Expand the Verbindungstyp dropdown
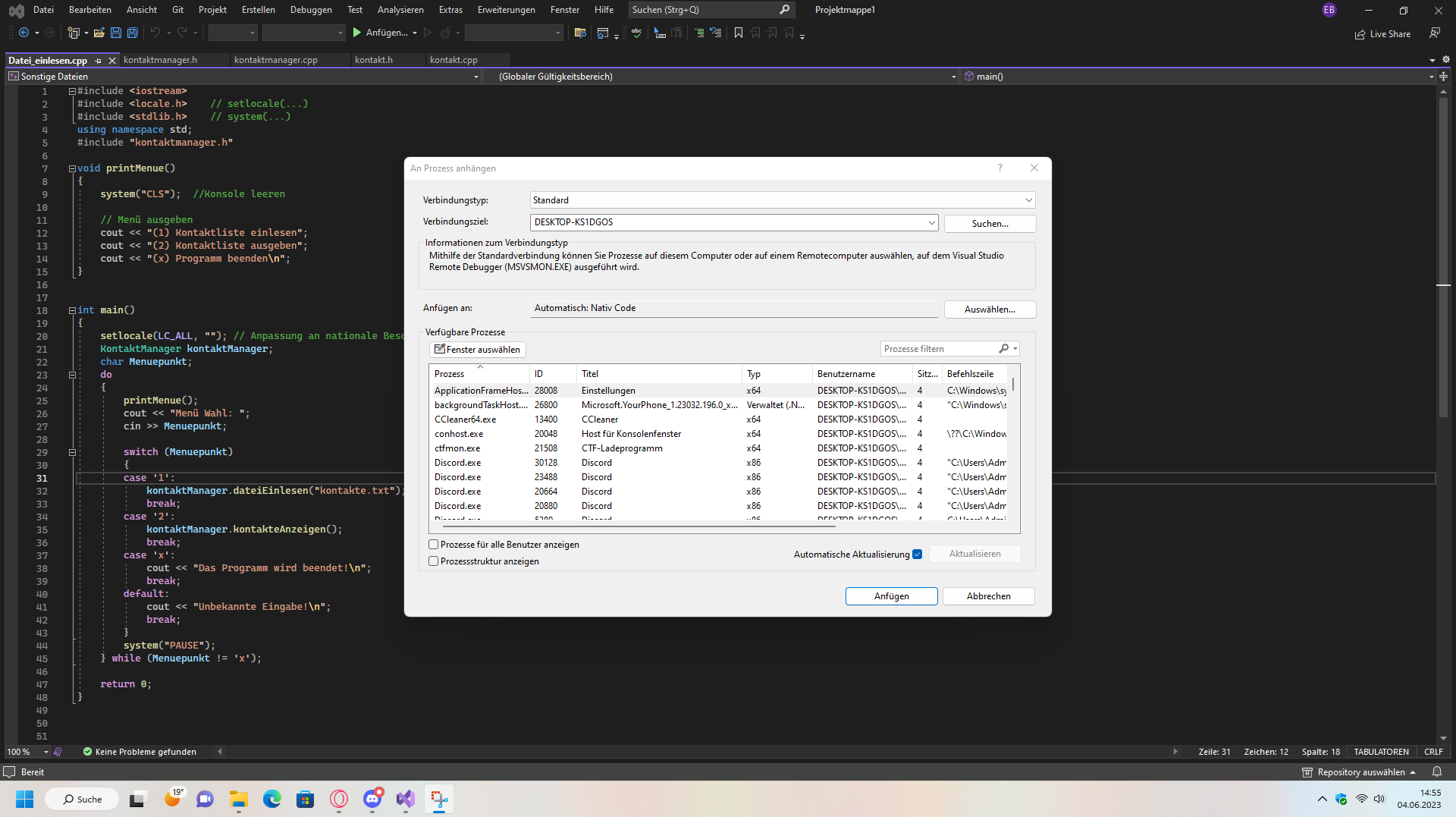Image resolution: width=1456 pixels, height=817 pixels. [x=1028, y=200]
